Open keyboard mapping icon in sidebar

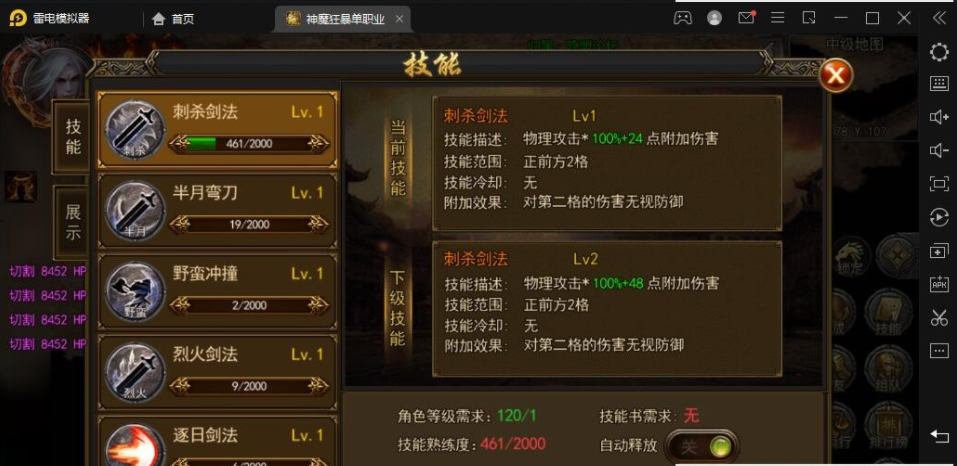(x=939, y=84)
